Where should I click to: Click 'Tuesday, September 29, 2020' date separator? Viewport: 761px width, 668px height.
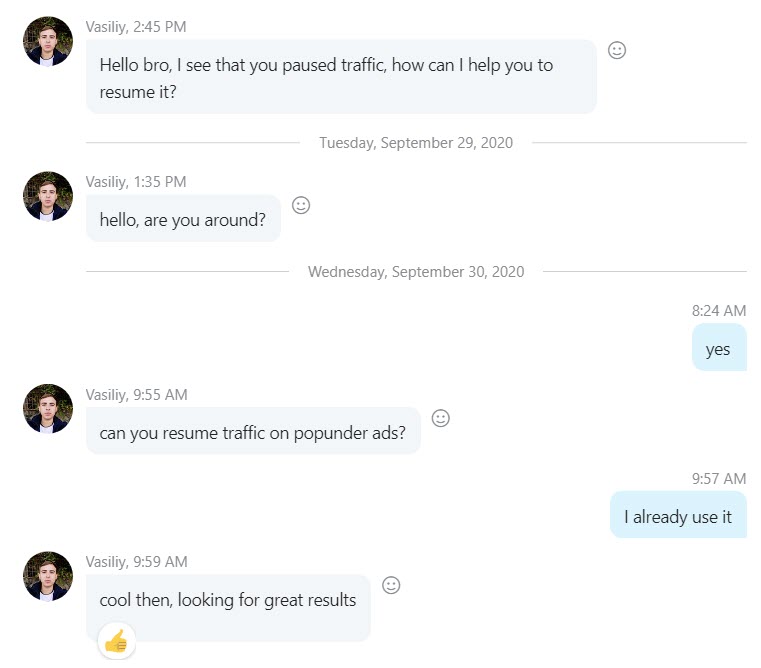(x=416, y=143)
